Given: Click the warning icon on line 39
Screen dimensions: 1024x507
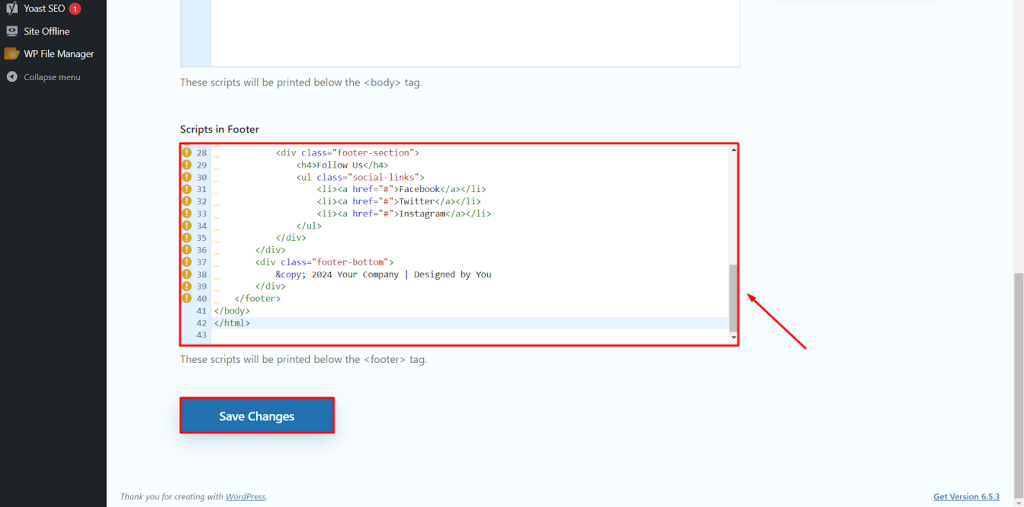Looking at the screenshot, I should click(187, 286).
